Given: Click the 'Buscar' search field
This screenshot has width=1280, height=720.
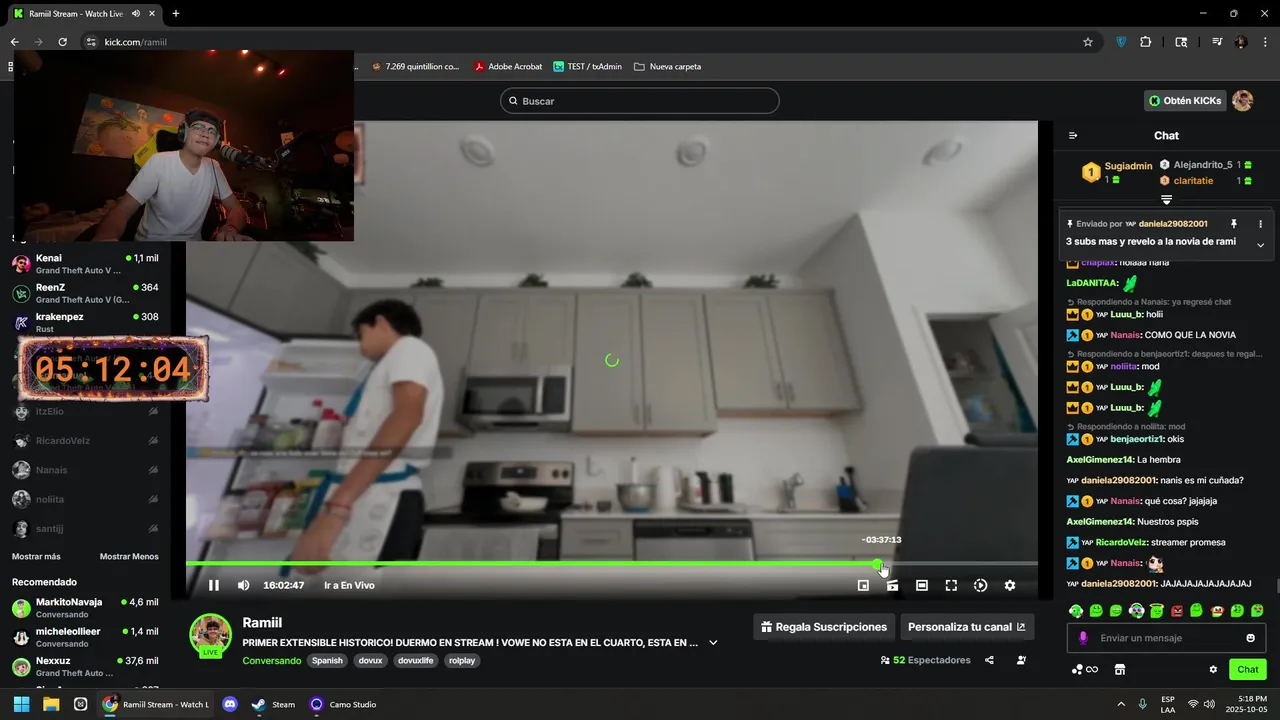Looking at the screenshot, I should (640, 101).
